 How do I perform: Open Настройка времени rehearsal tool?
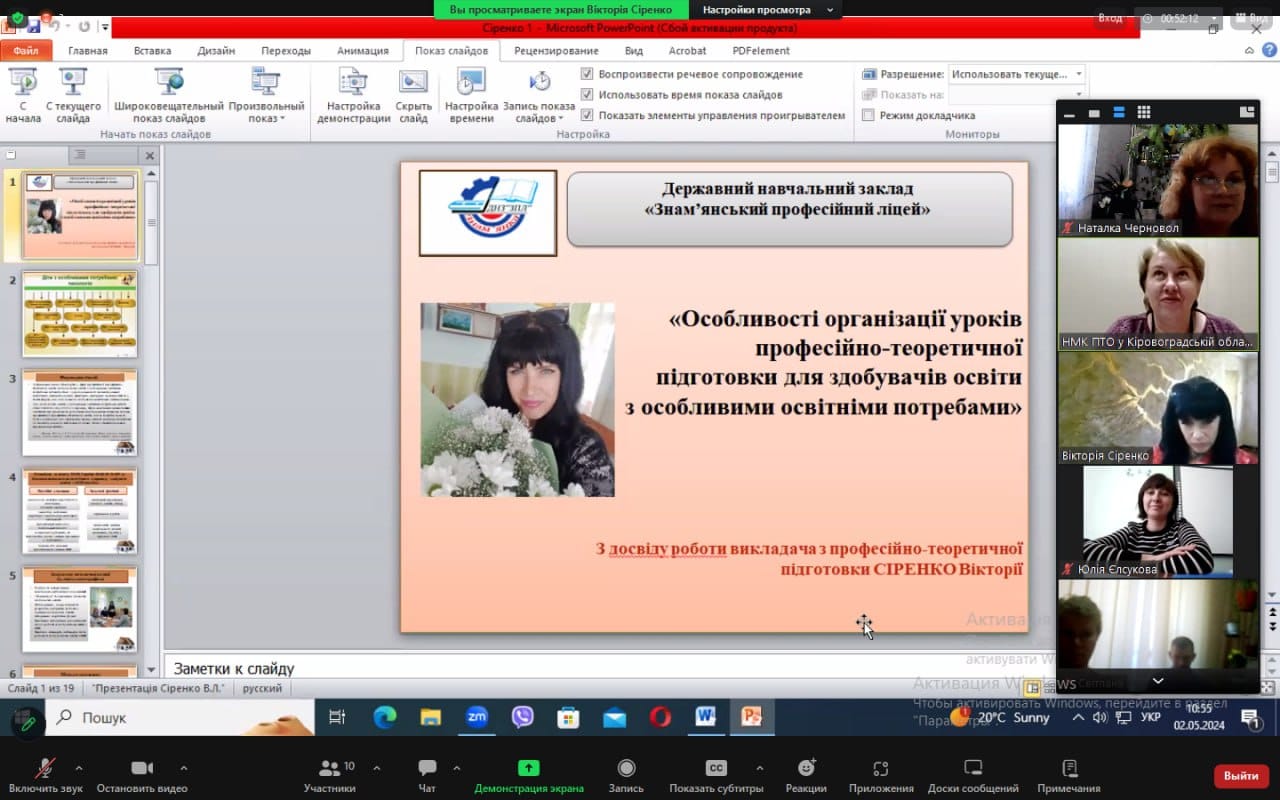(x=471, y=96)
